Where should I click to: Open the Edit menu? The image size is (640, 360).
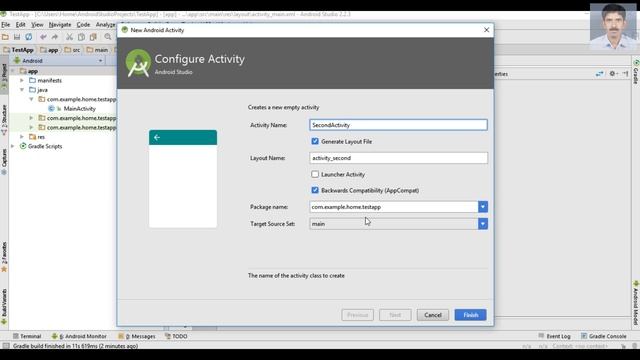[x=20, y=25]
